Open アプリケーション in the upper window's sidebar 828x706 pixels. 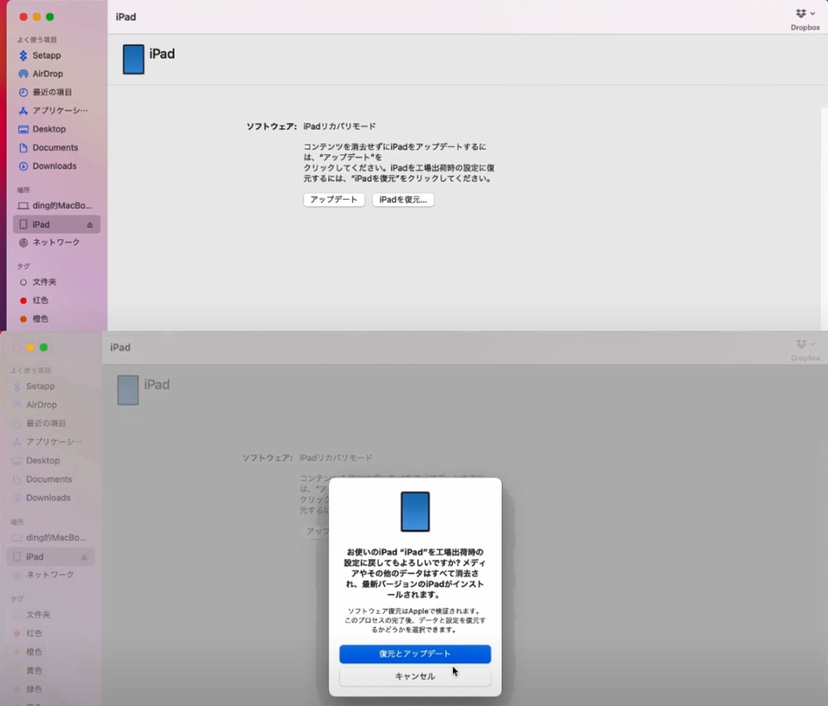pyautogui.click(x=53, y=110)
